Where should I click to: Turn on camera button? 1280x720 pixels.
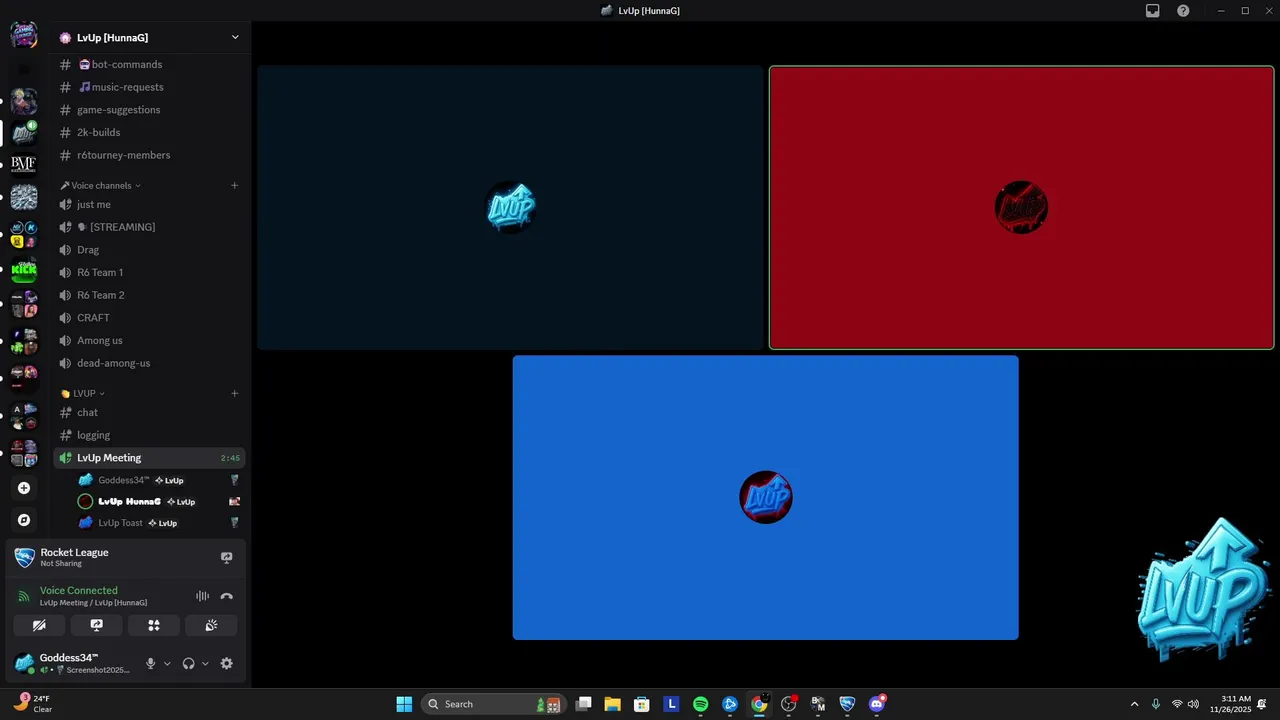coord(39,625)
